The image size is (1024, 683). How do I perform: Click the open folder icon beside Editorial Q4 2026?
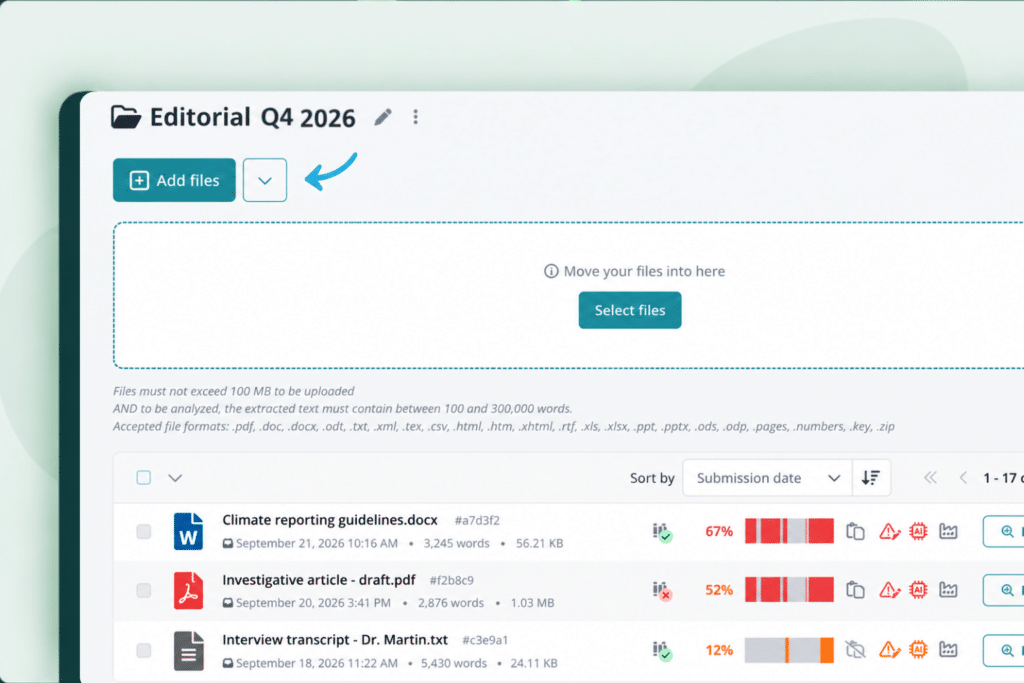pos(126,117)
